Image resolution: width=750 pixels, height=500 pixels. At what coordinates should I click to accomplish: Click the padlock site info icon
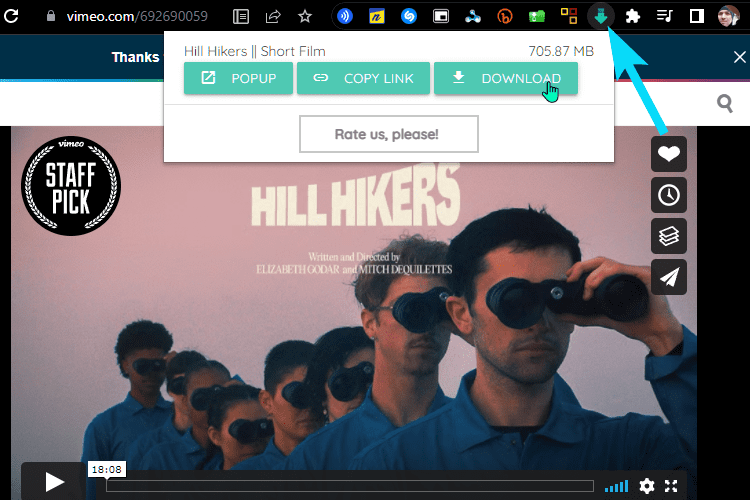click(x=51, y=16)
